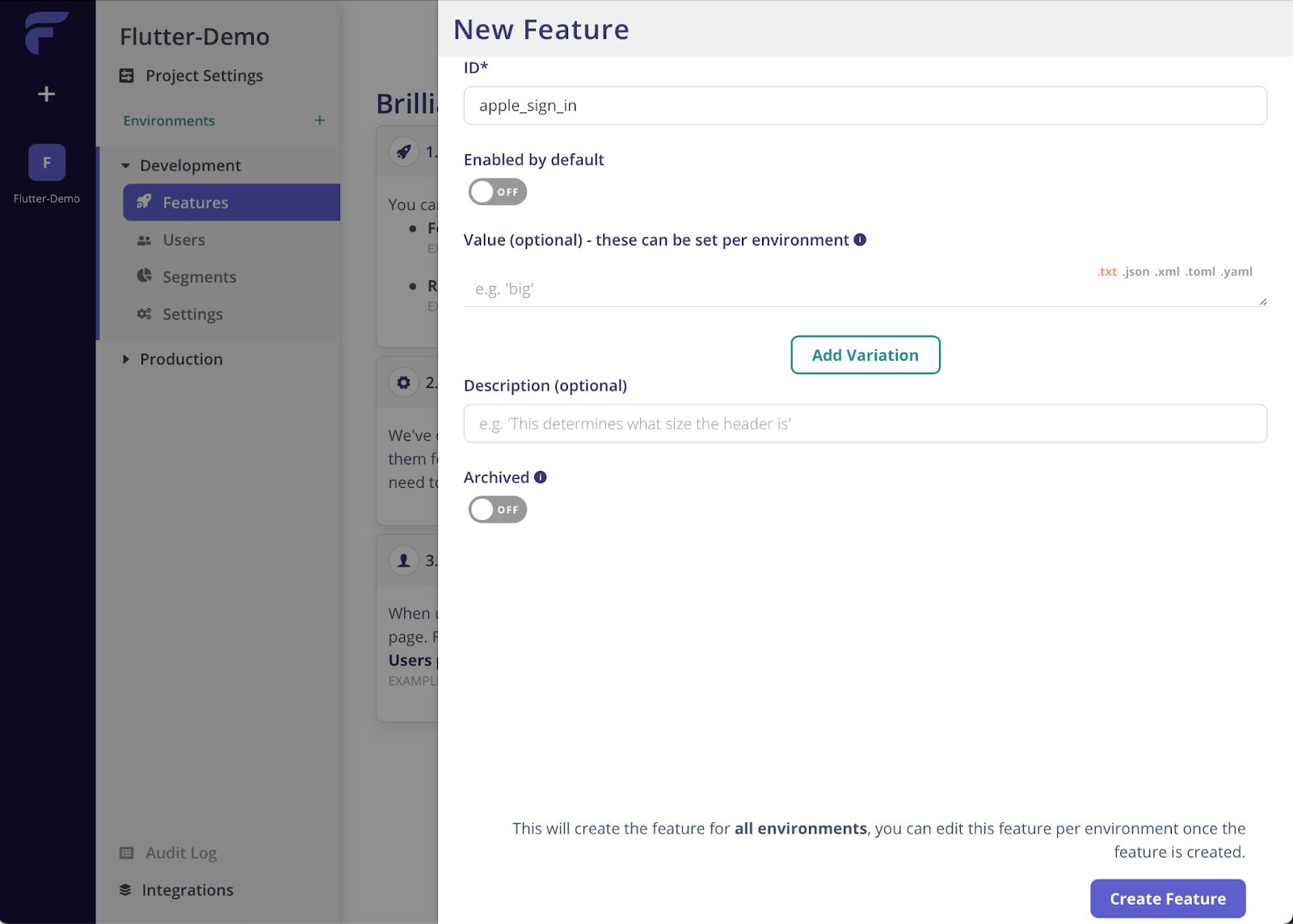Viewport: 1293px width, 924px height.
Task: Open the Users menu item
Action: point(183,240)
